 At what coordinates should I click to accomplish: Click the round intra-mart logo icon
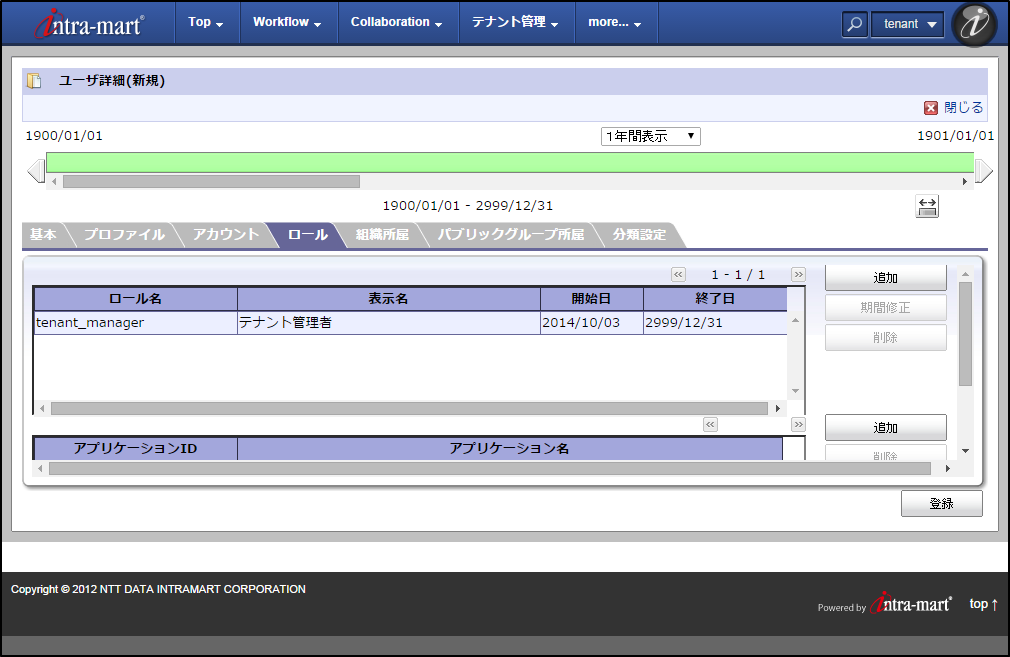point(974,24)
